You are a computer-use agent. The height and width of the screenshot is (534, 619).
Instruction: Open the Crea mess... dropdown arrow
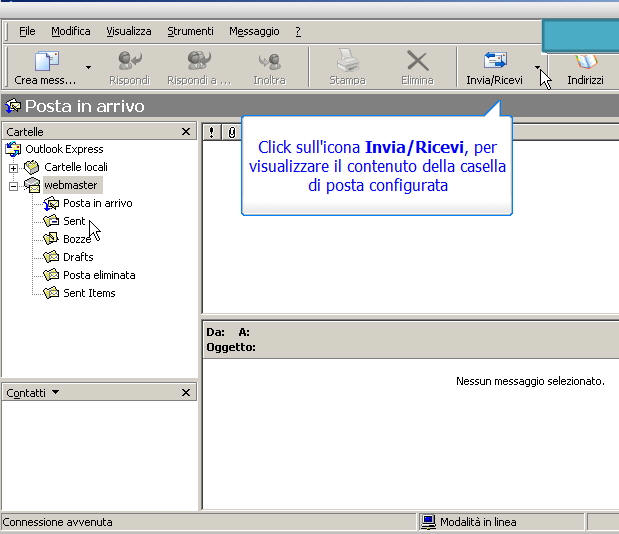tap(88, 67)
